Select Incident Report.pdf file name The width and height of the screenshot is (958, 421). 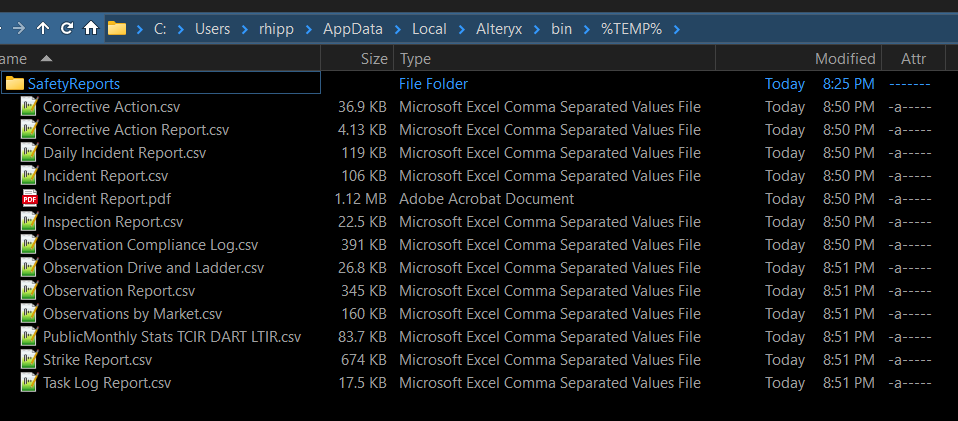coord(107,199)
